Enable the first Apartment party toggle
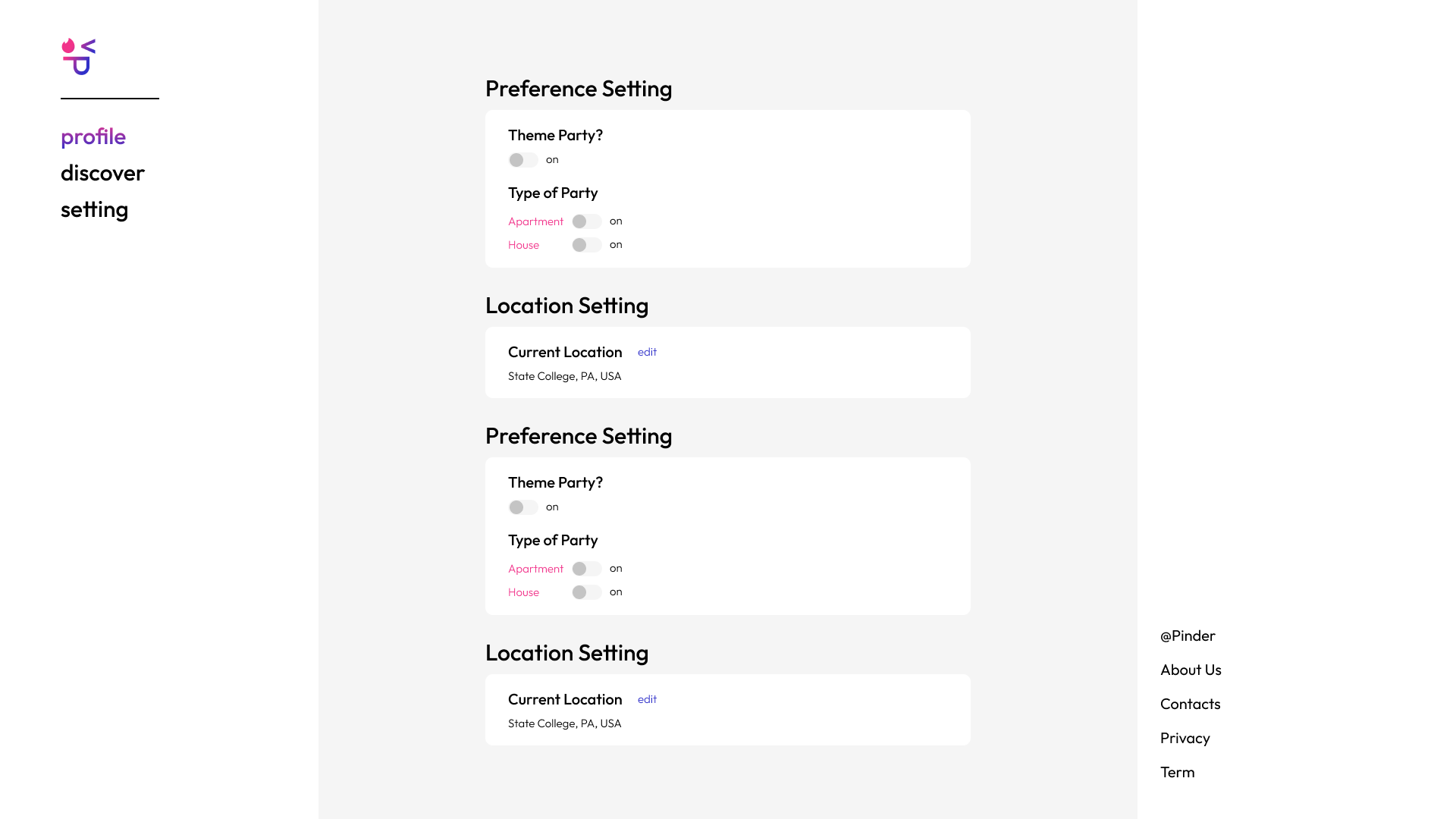Viewport: 1456px width, 819px height. pyautogui.click(x=587, y=221)
